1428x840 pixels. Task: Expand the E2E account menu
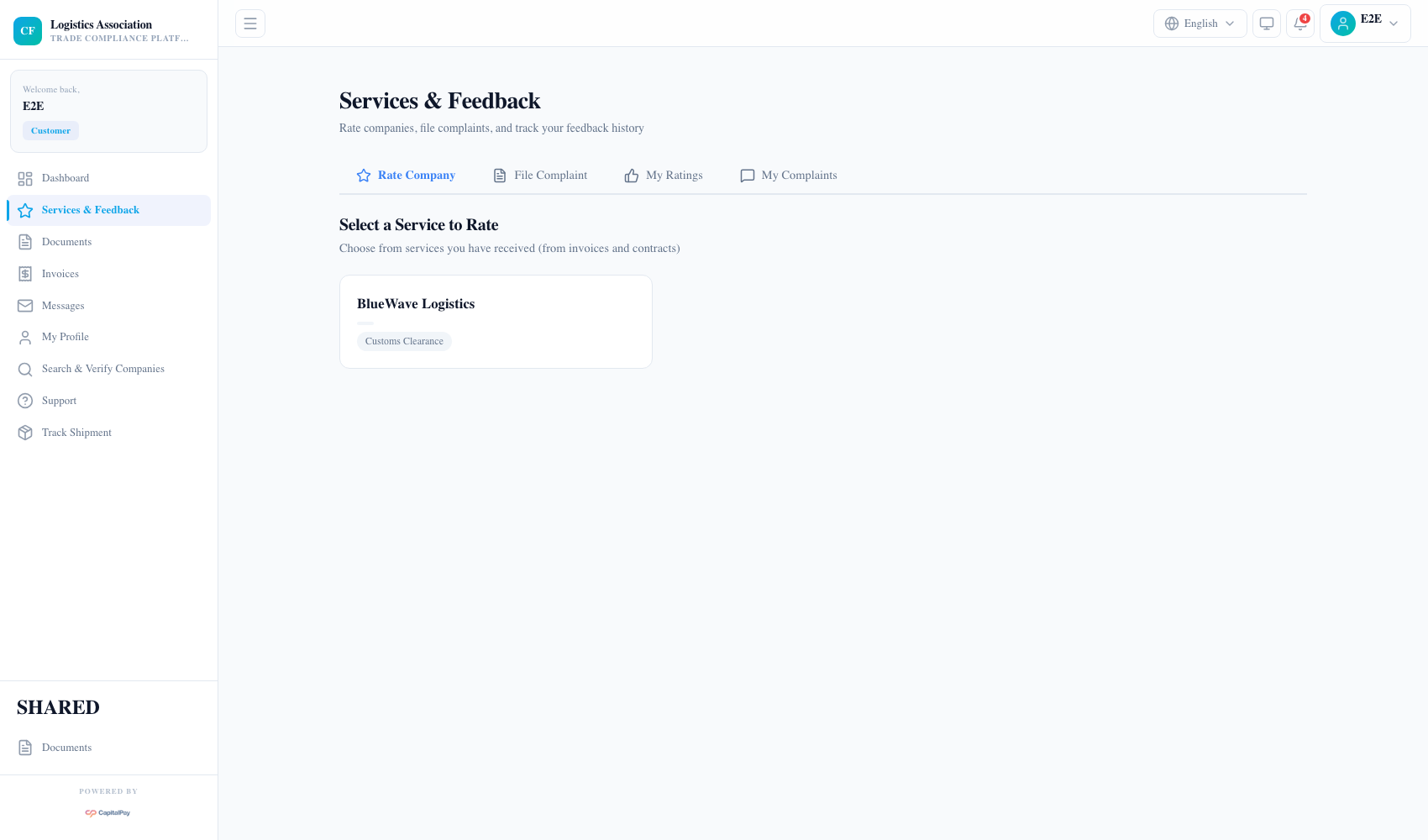[1364, 23]
